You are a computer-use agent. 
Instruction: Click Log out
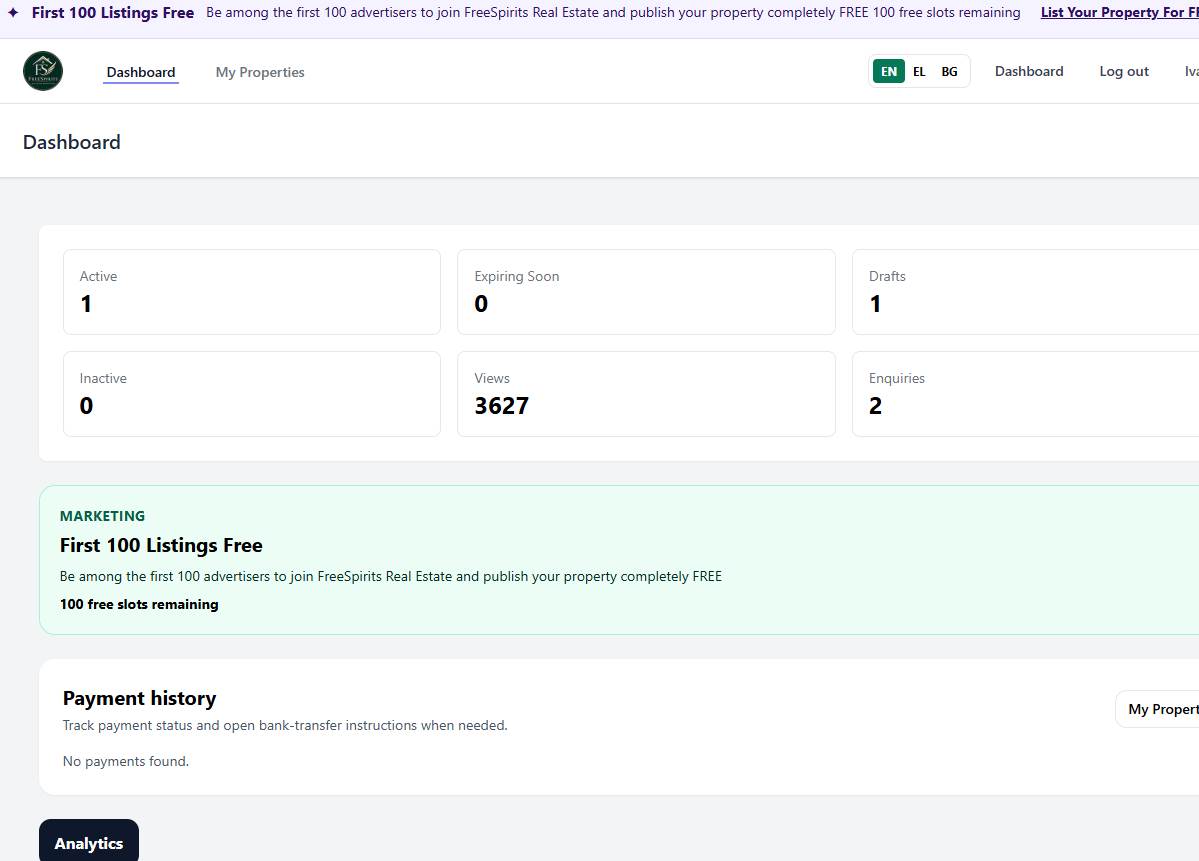click(1123, 71)
